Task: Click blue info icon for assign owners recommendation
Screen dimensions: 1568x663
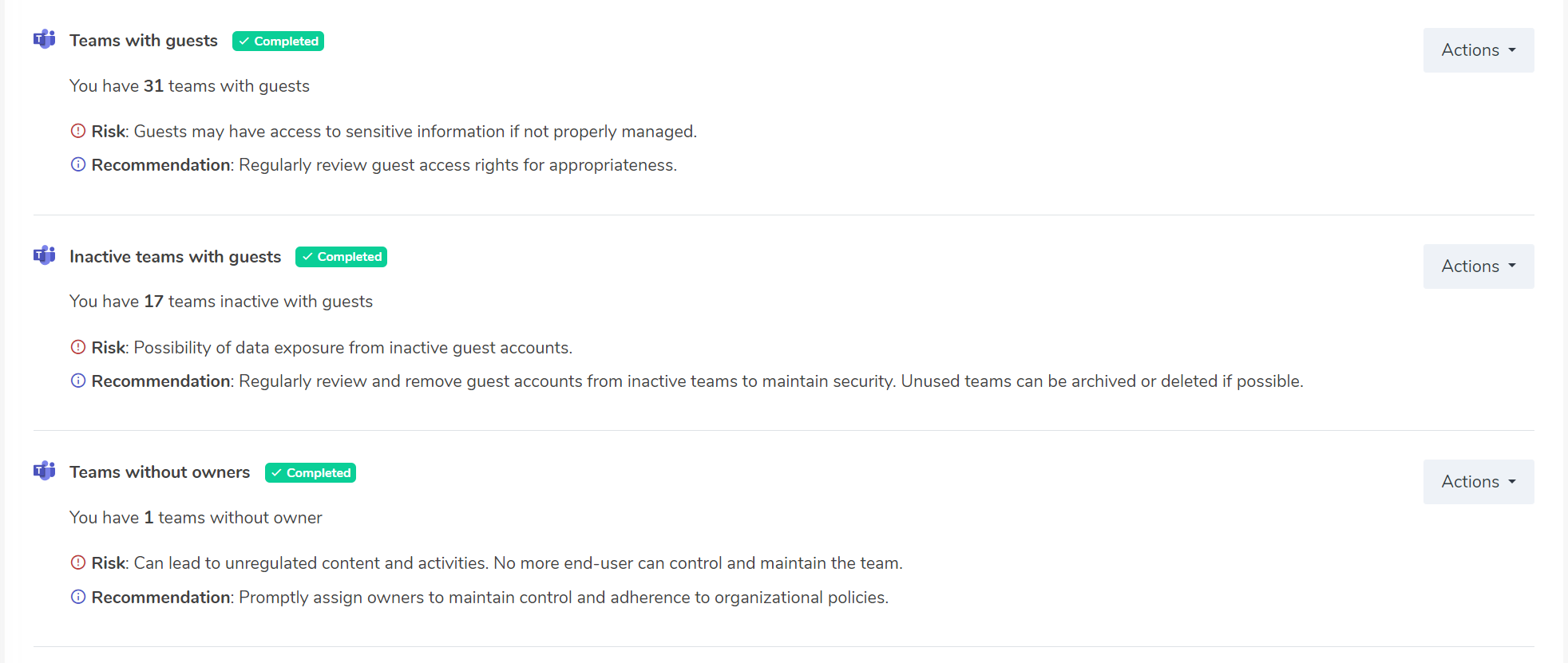Action: coord(78,597)
